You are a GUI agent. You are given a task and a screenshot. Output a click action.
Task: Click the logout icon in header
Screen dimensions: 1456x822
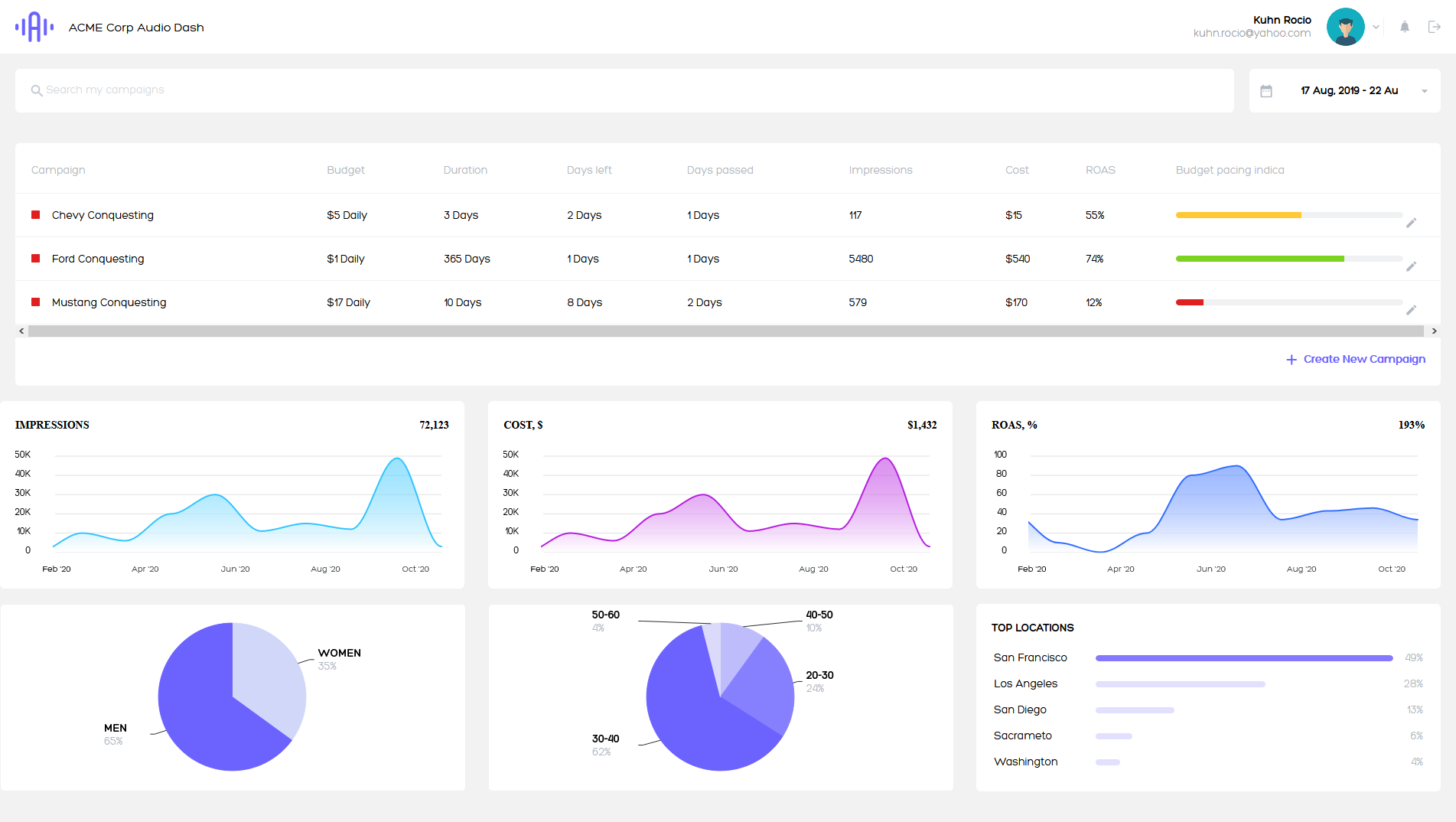coord(1435,27)
